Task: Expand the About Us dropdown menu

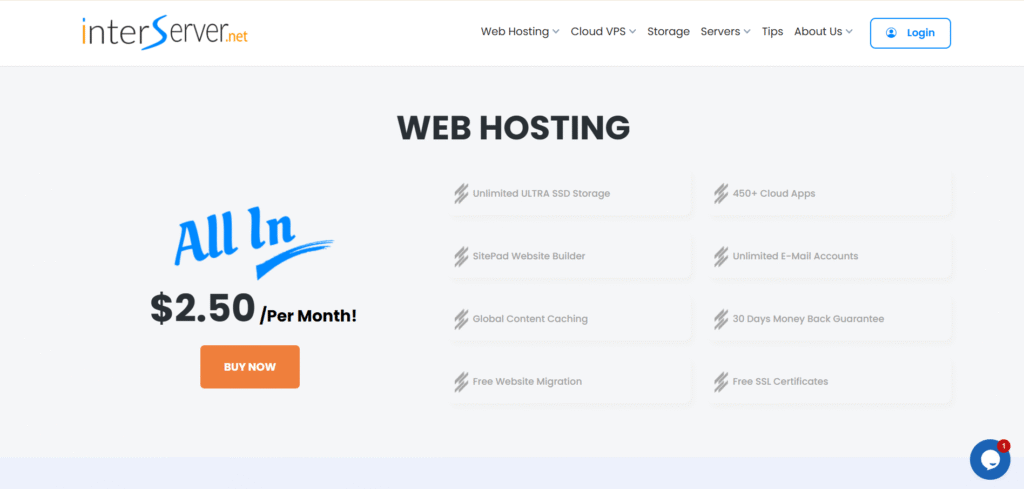Action: point(823,32)
